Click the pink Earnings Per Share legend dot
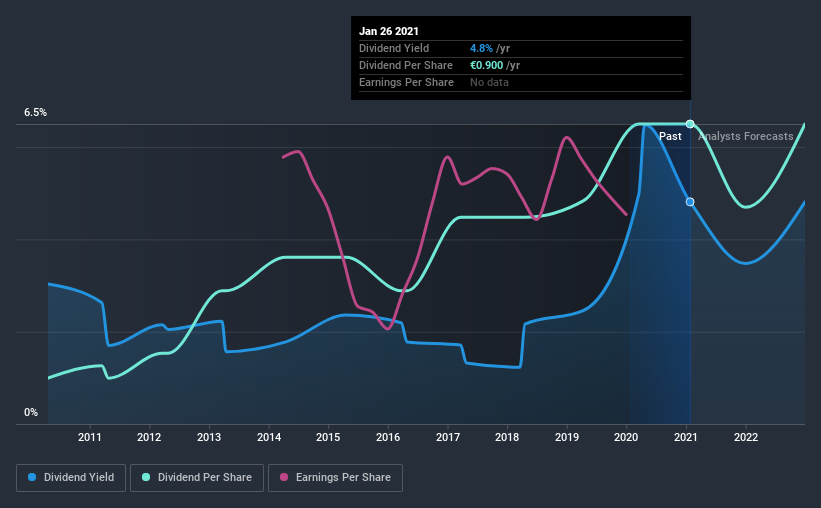 coord(284,477)
